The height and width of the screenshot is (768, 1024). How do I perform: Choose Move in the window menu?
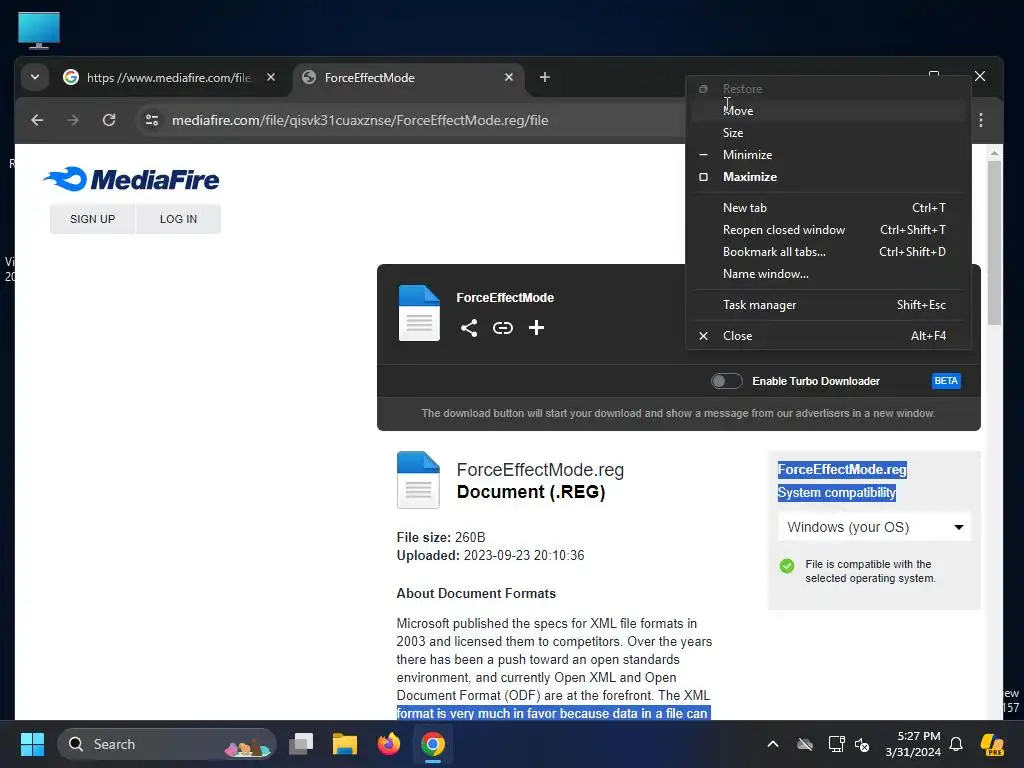click(828, 111)
